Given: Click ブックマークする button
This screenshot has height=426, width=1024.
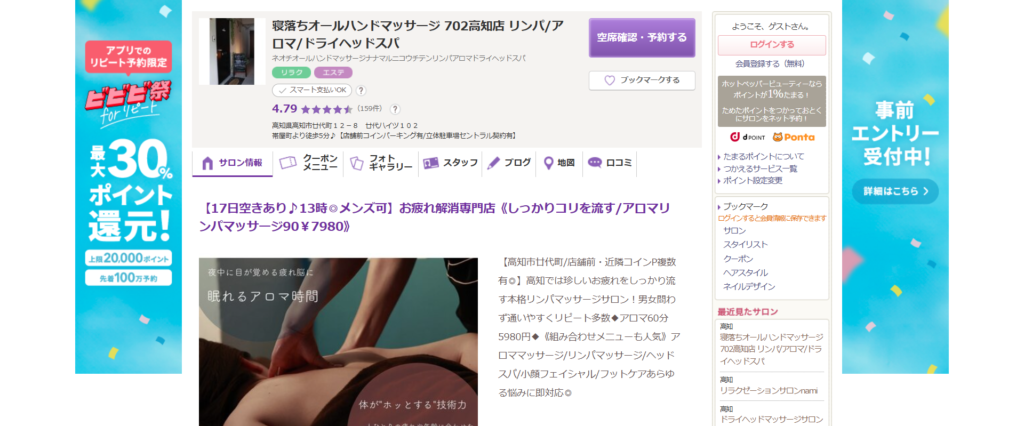Looking at the screenshot, I should pos(642,80).
